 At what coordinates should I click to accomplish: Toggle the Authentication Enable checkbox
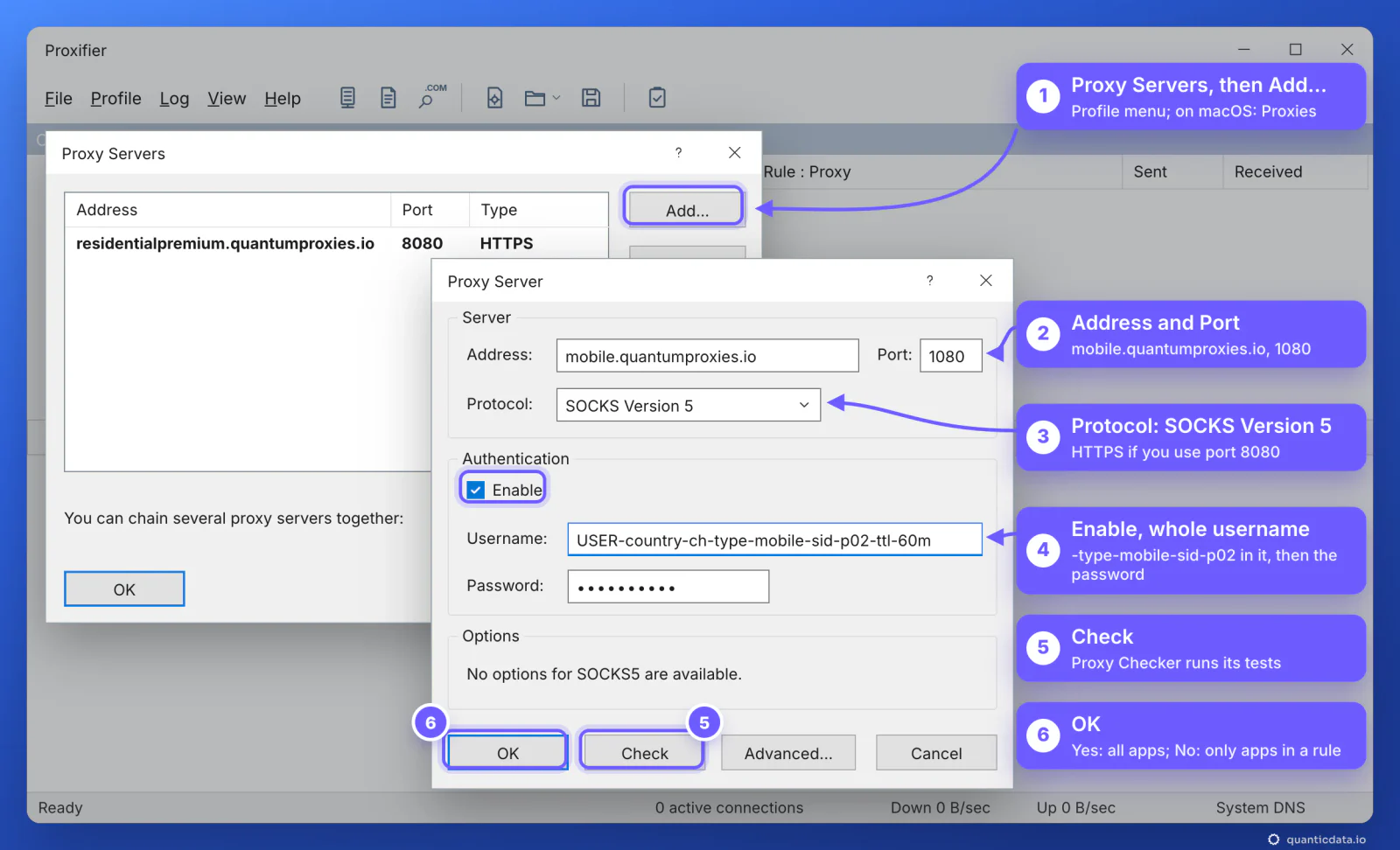(x=475, y=490)
